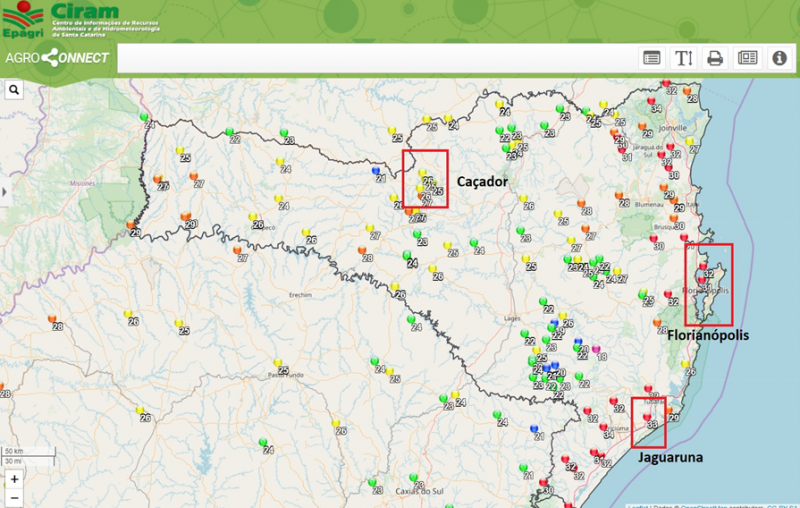Change text size with the T icon
Viewport: 800px width, 508px height.
coord(683,58)
